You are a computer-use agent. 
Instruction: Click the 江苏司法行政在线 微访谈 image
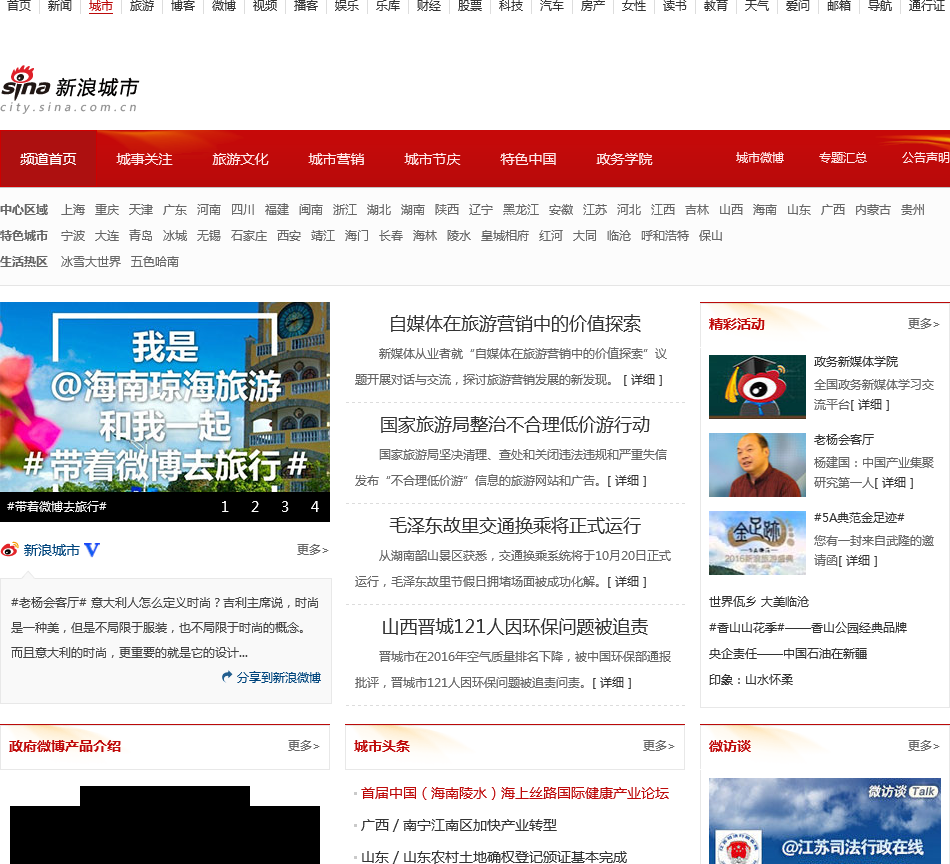(825, 821)
